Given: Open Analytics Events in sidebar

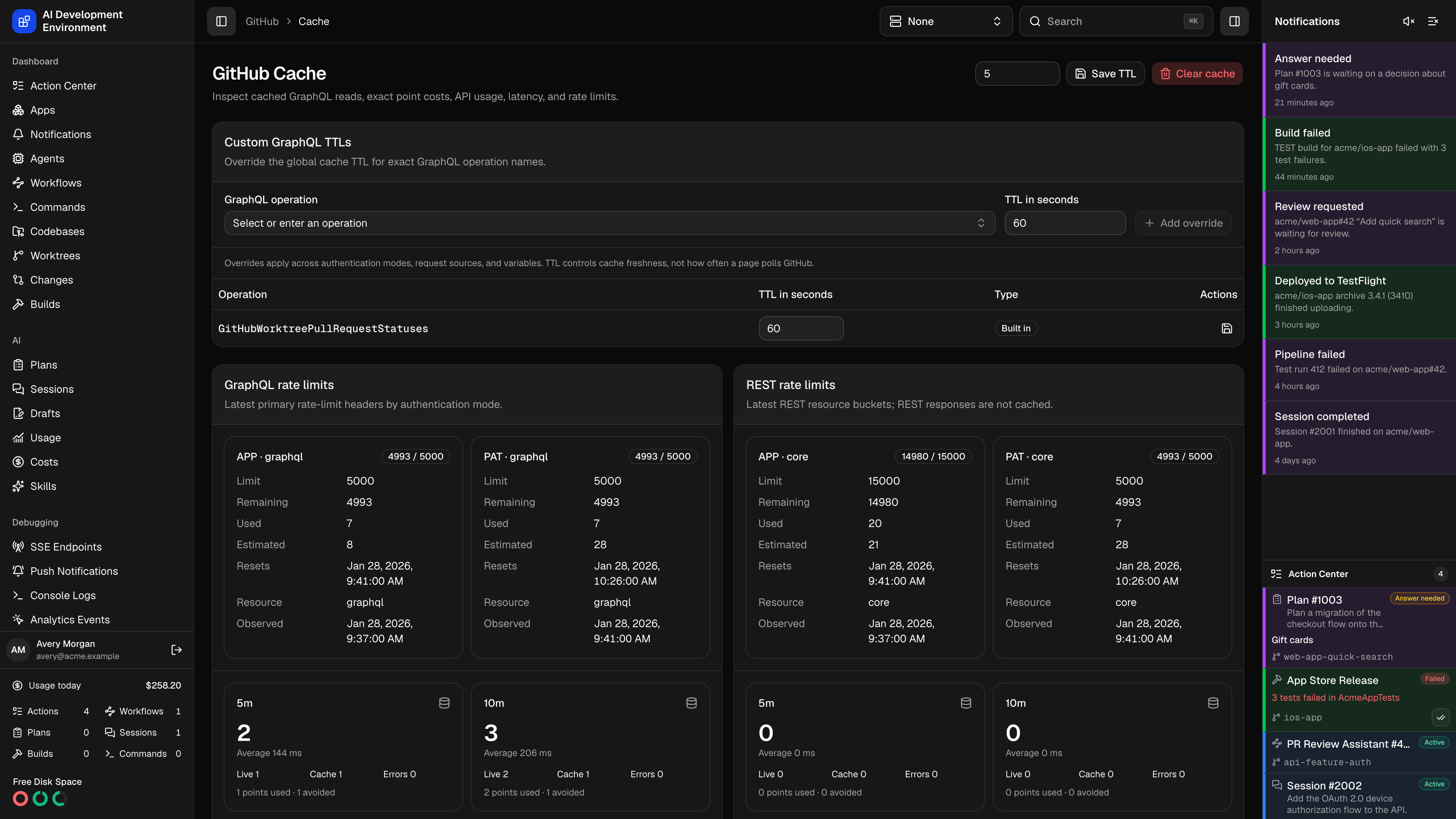Looking at the screenshot, I should click(97, 620).
